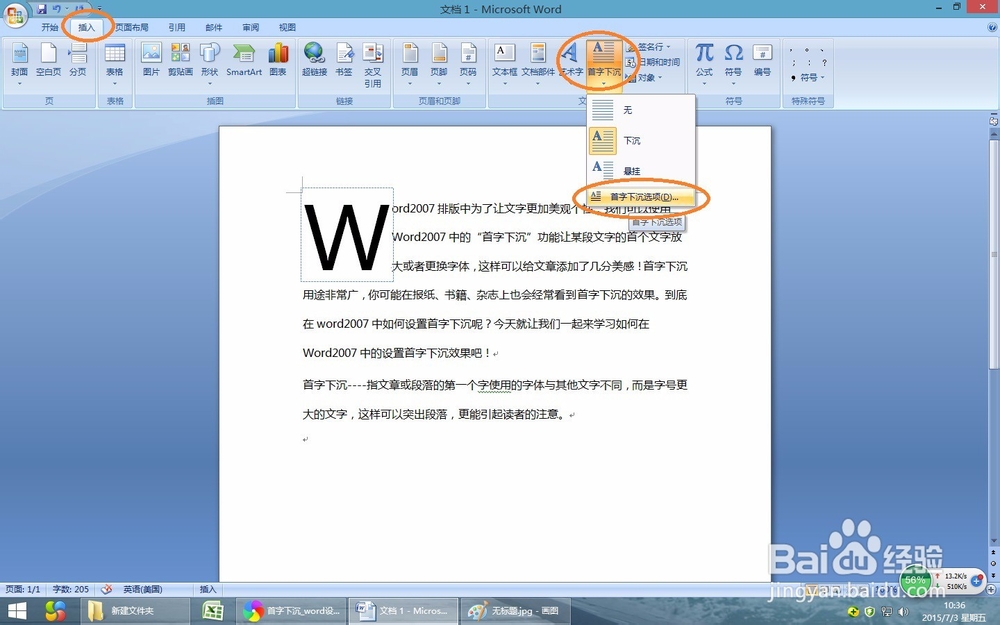Click the zoom-in plus button
The height and width of the screenshot is (625, 1000).
pyautogui.click(x=990, y=589)
